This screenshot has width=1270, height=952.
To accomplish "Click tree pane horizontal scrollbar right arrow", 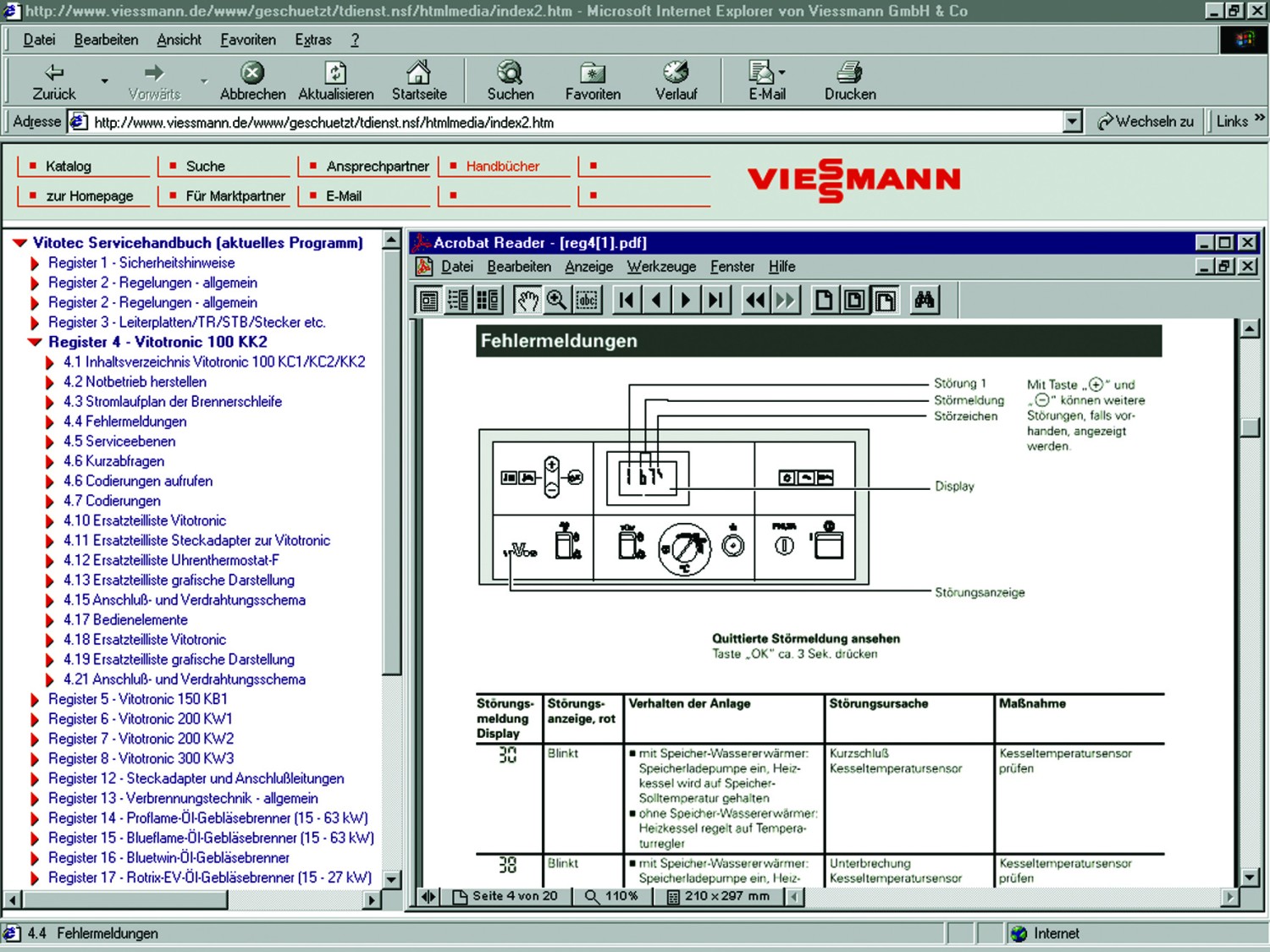I will pyautogui.click(x=372, y=900).
